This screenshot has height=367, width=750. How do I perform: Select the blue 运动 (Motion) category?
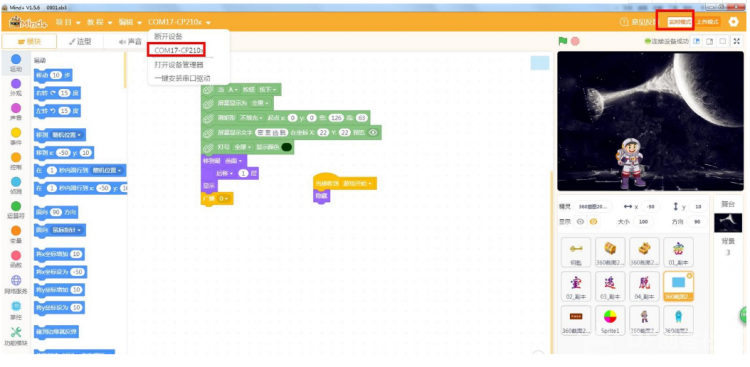click(x=16, y=63)
